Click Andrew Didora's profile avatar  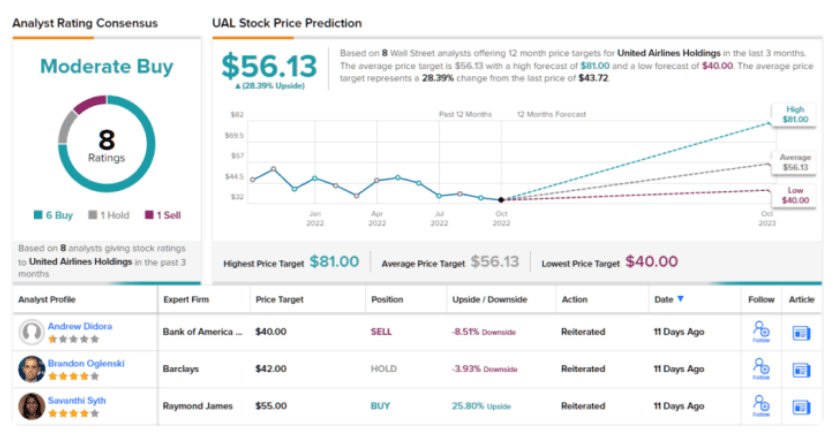(x=32, y=333)
